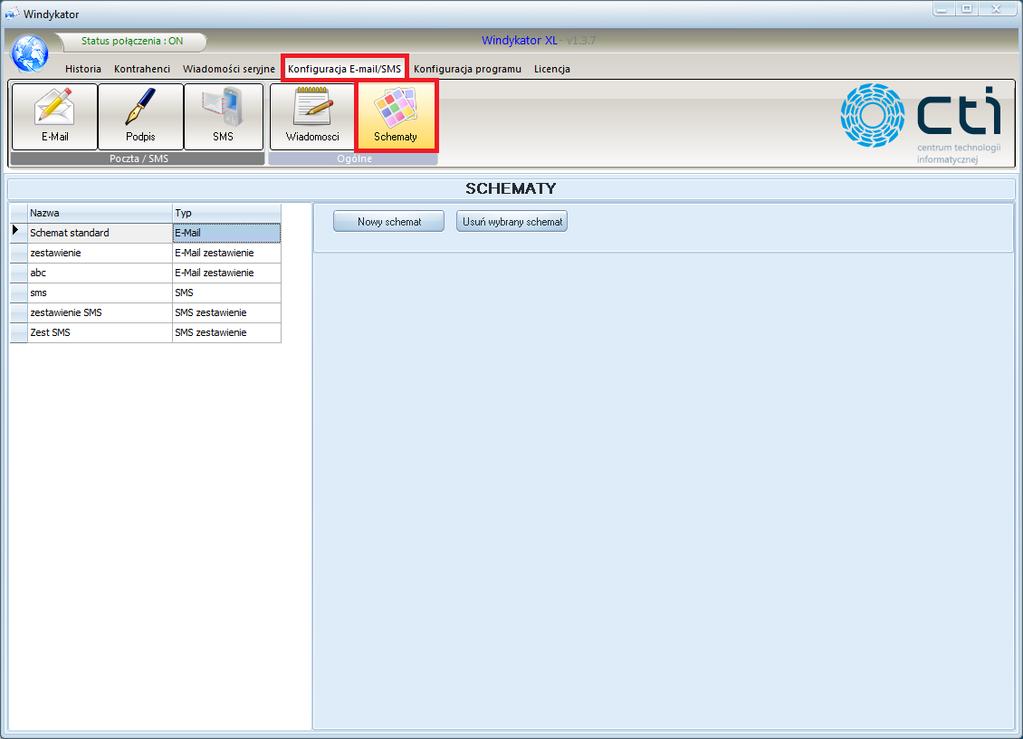
Task: Select the 'abc' schema name
Action: pos(100,273)
